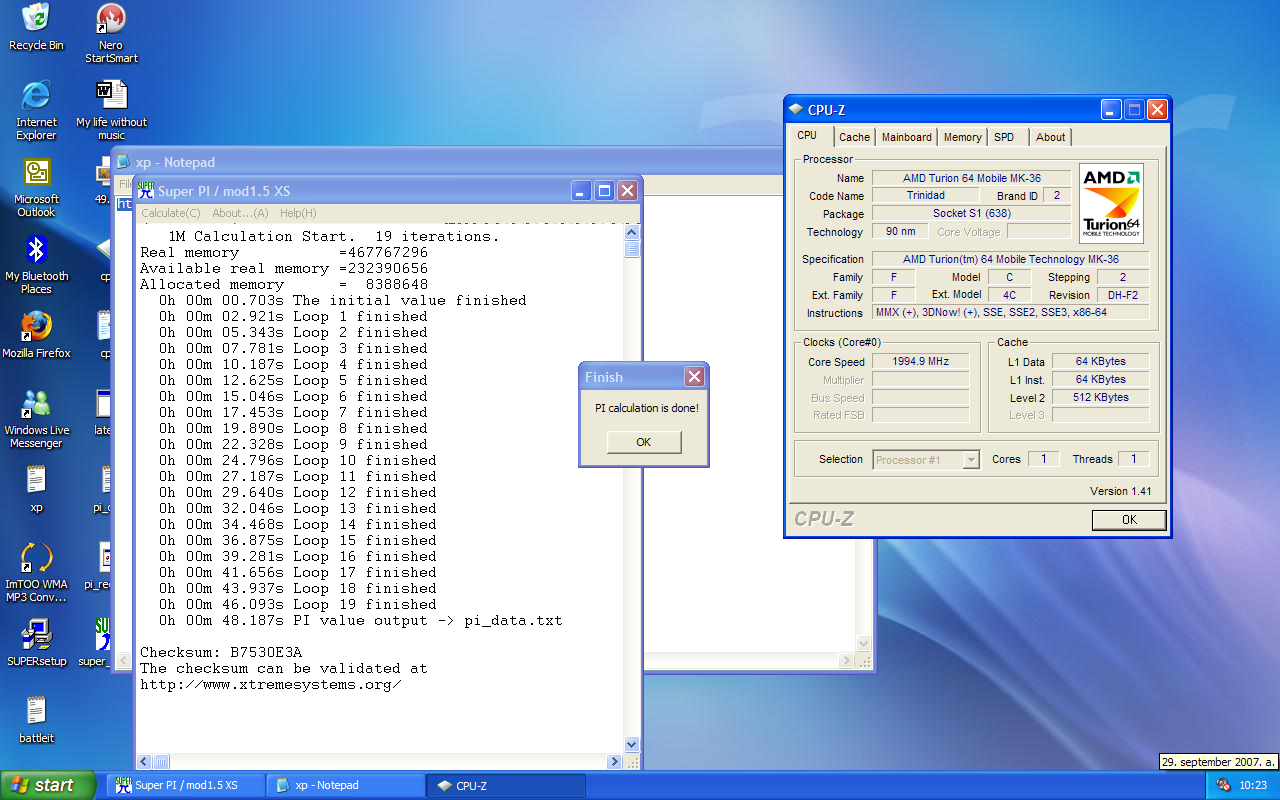The image size is (1280, 800).
Task: Switch to the Cache tab in CPU-Z
Action: point(854,137)
